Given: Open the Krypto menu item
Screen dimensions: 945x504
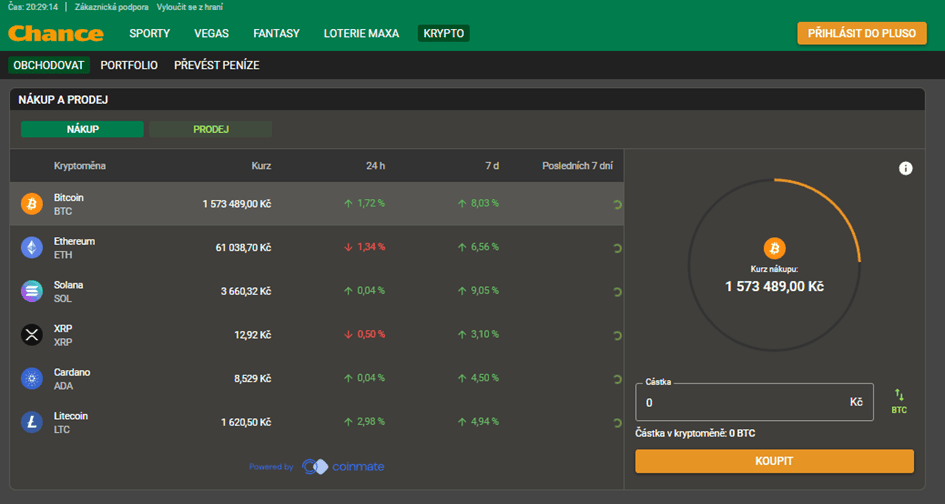Looking at the screenshot, I should [x=444, y=33].
